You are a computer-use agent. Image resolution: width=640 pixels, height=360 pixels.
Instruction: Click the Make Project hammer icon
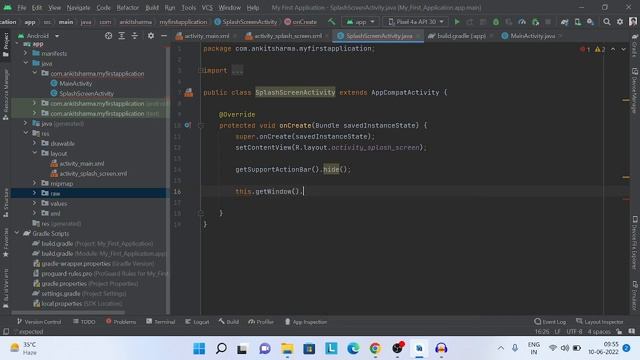point(331,22)
